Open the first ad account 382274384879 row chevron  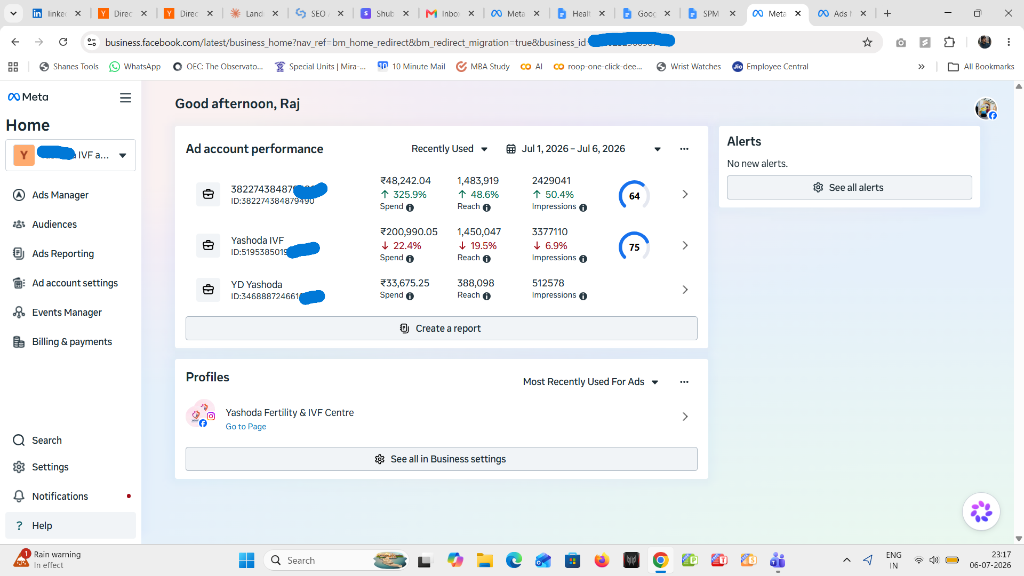click(x=685, y=195)
